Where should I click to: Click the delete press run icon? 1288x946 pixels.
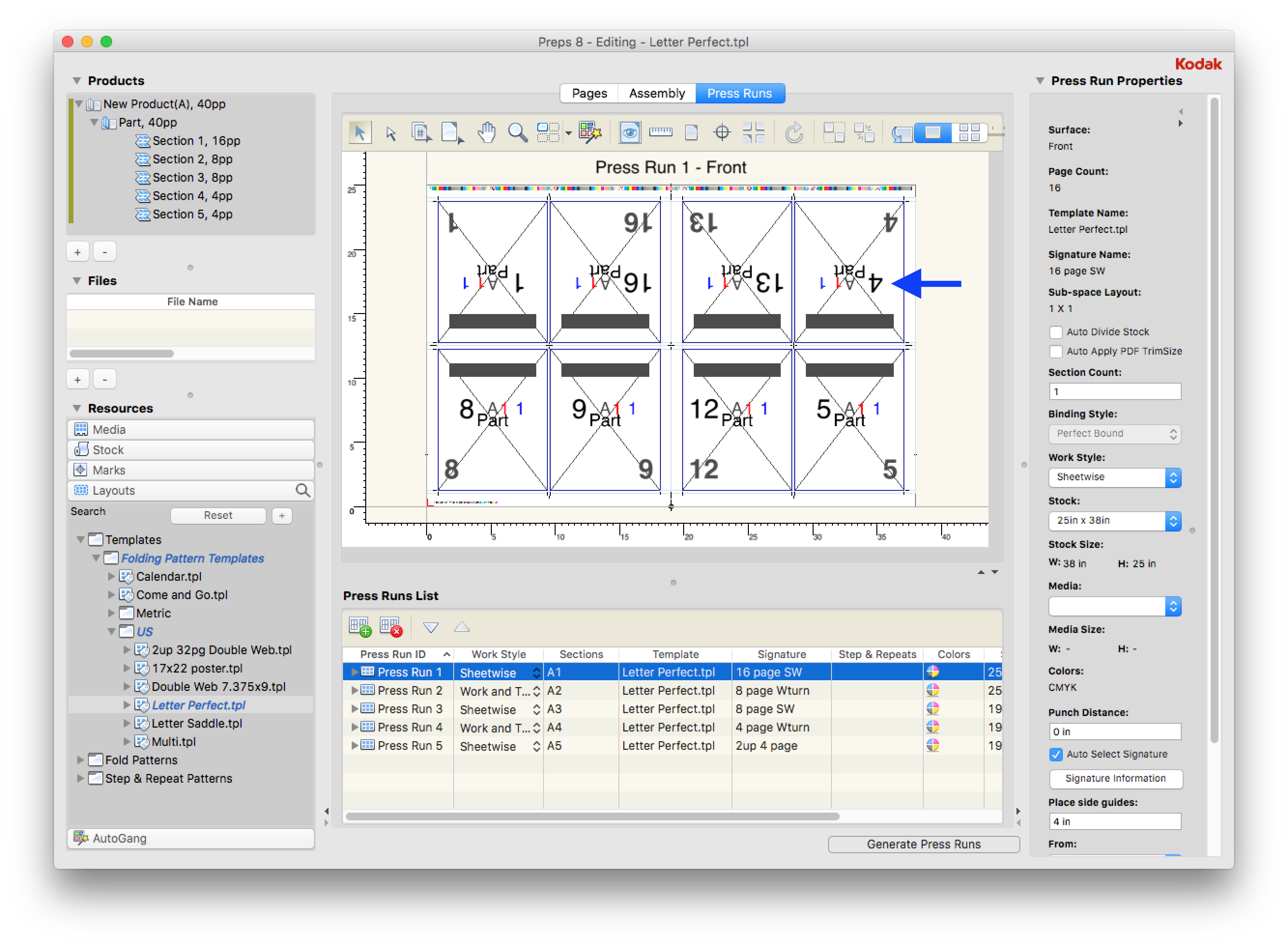click(391, 627)
